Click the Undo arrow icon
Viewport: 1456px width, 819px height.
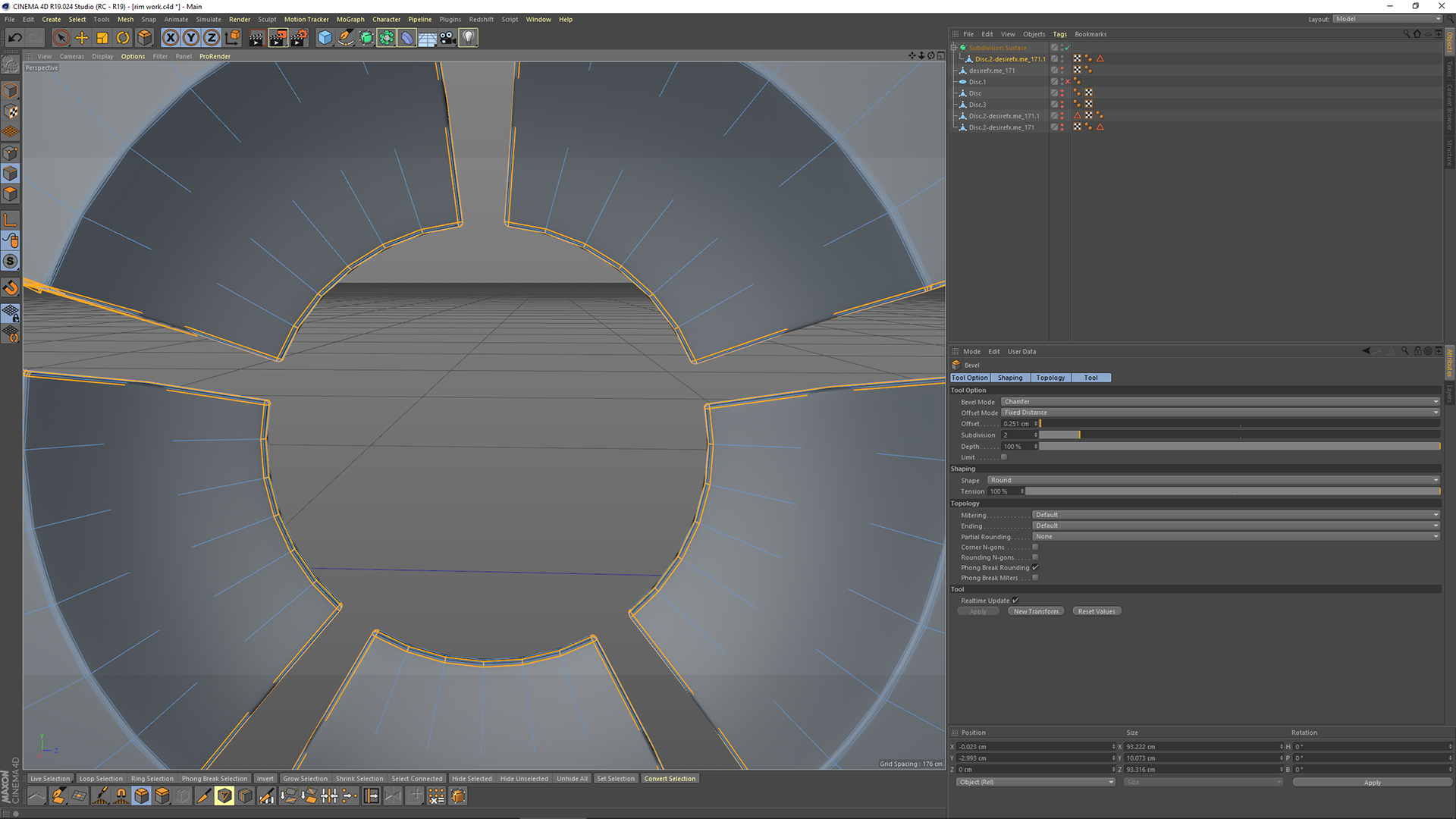tap(14, 37)
